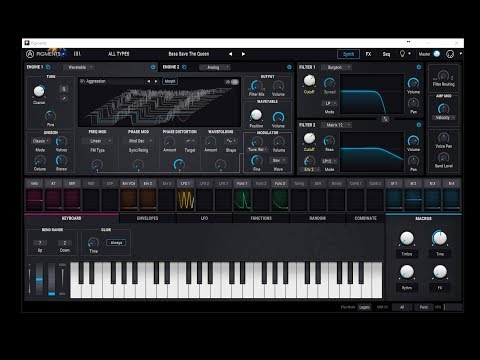Click the Bend Range Up value field
Screen dimensions: 480x360
coord(40,243)
